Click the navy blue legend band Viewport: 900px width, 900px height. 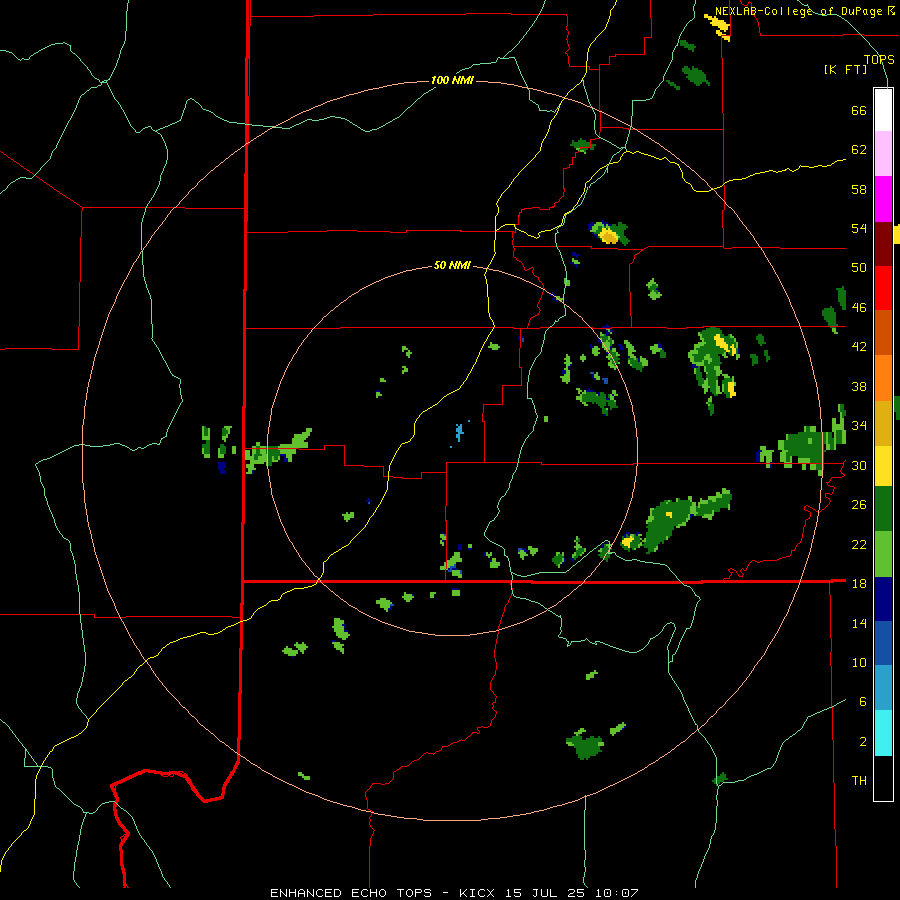(883, 599)
